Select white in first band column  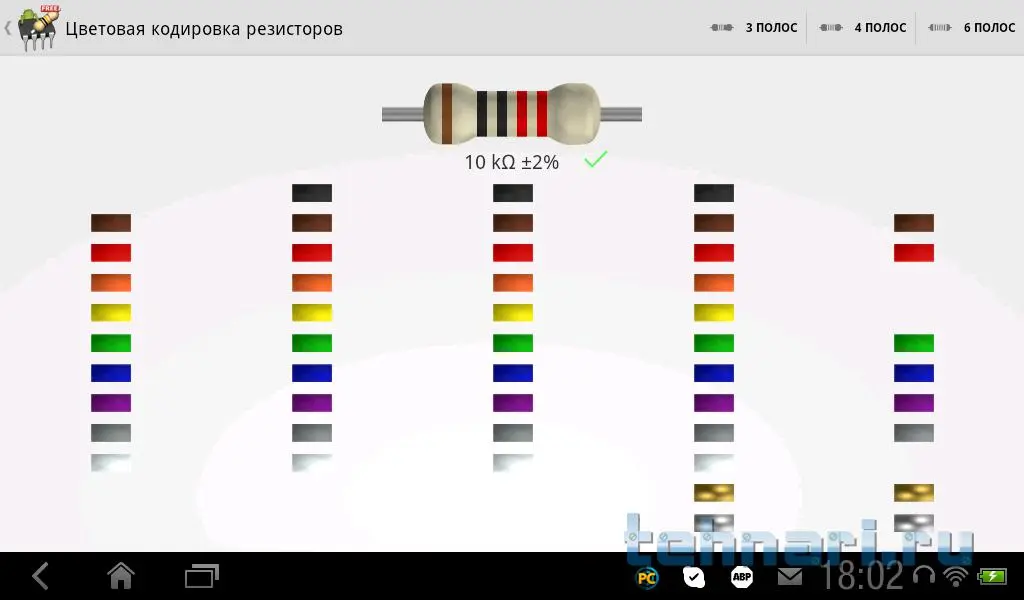[x=111, y=463]
